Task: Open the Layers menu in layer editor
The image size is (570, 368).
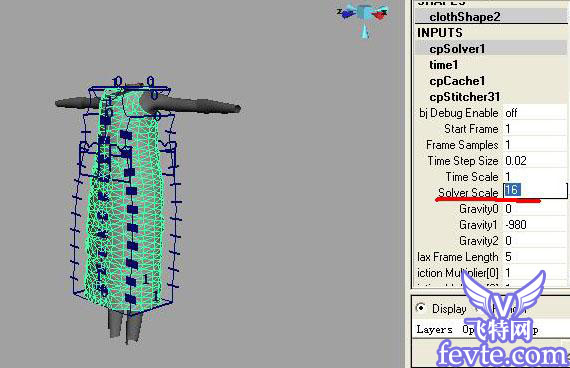Action: point(434,329)
